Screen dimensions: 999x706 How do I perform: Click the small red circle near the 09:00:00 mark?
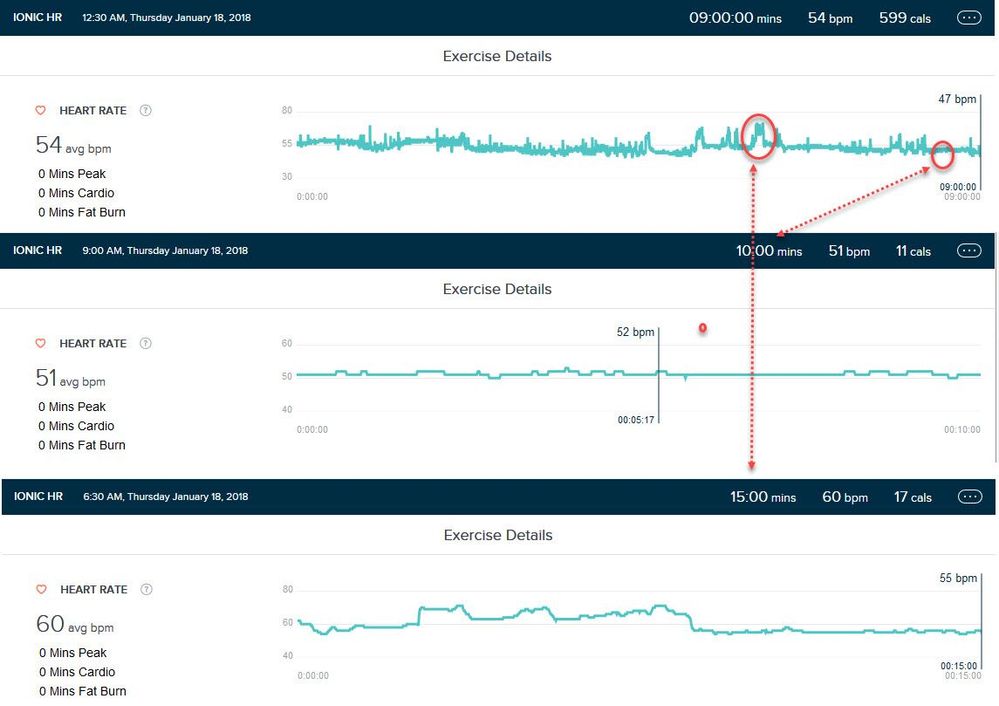941,155
